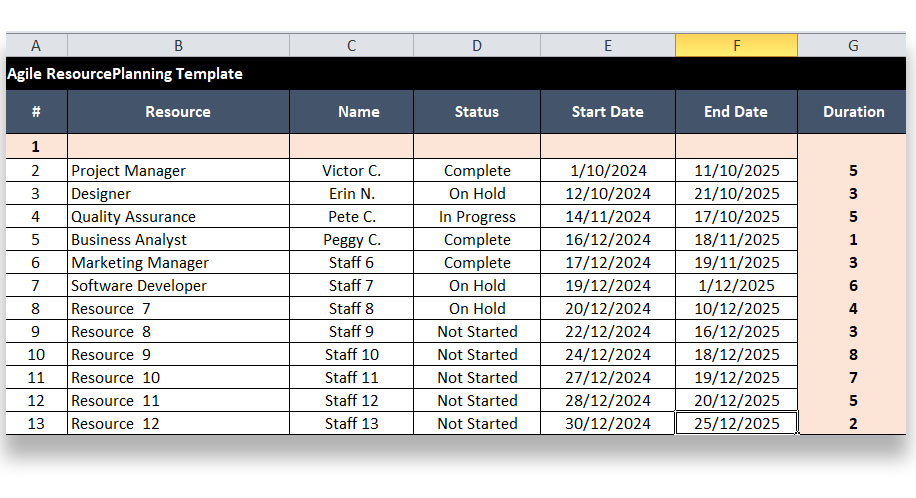
Task: Click the highlighted column F header
Action: click(736, 45)
